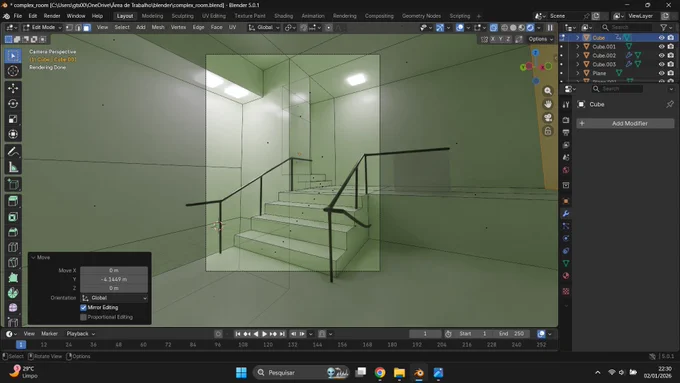This screenshot has height=383, width=680.
Task: Select the Bevel tool
Action: point(13,232)
